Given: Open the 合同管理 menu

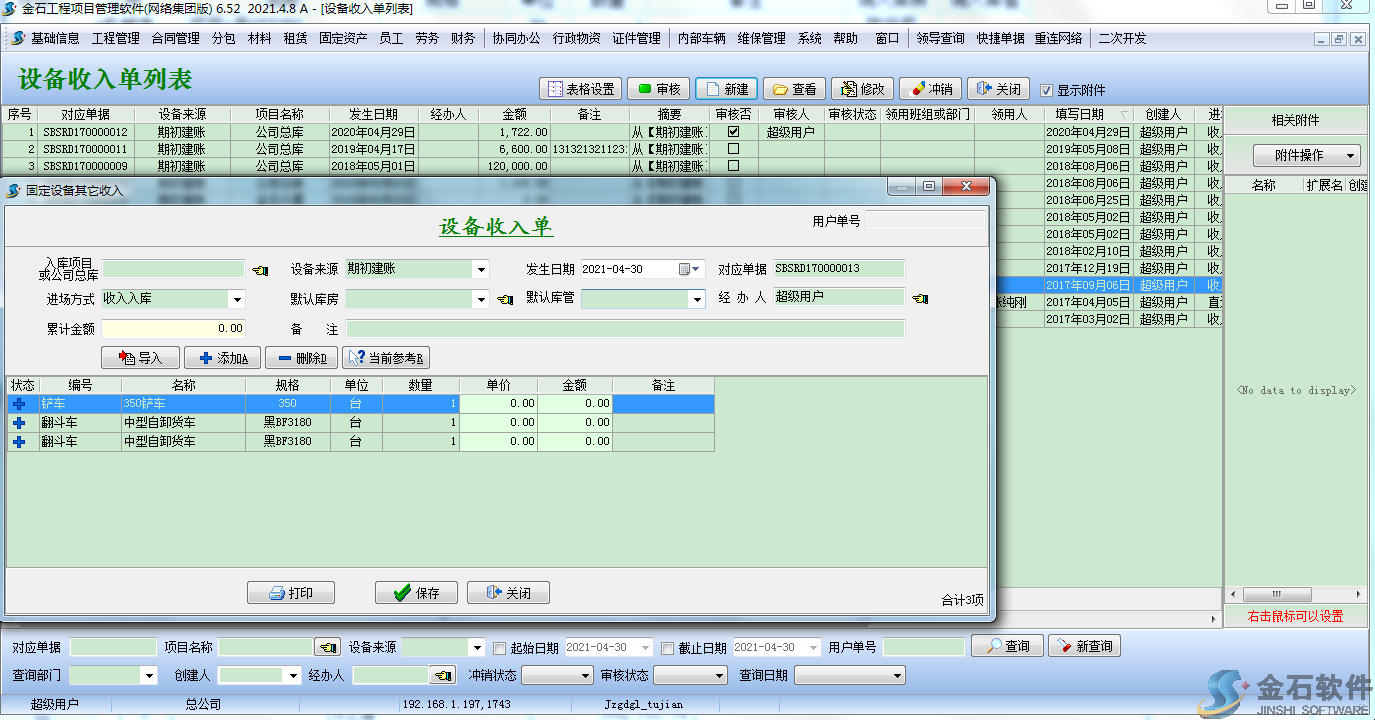Looking at the screenshot, I should (176, 39).
